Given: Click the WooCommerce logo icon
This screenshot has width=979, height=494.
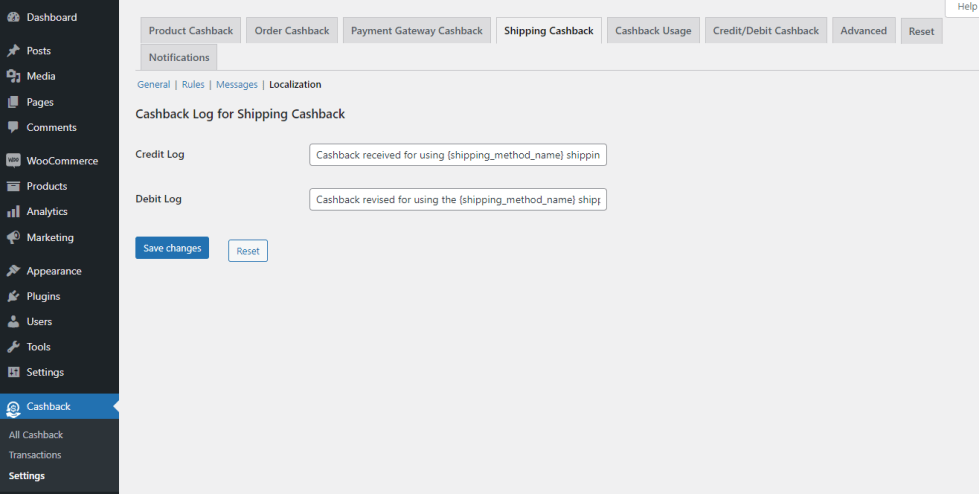Looking at the screenshot, I should click(x=13, y=161).
